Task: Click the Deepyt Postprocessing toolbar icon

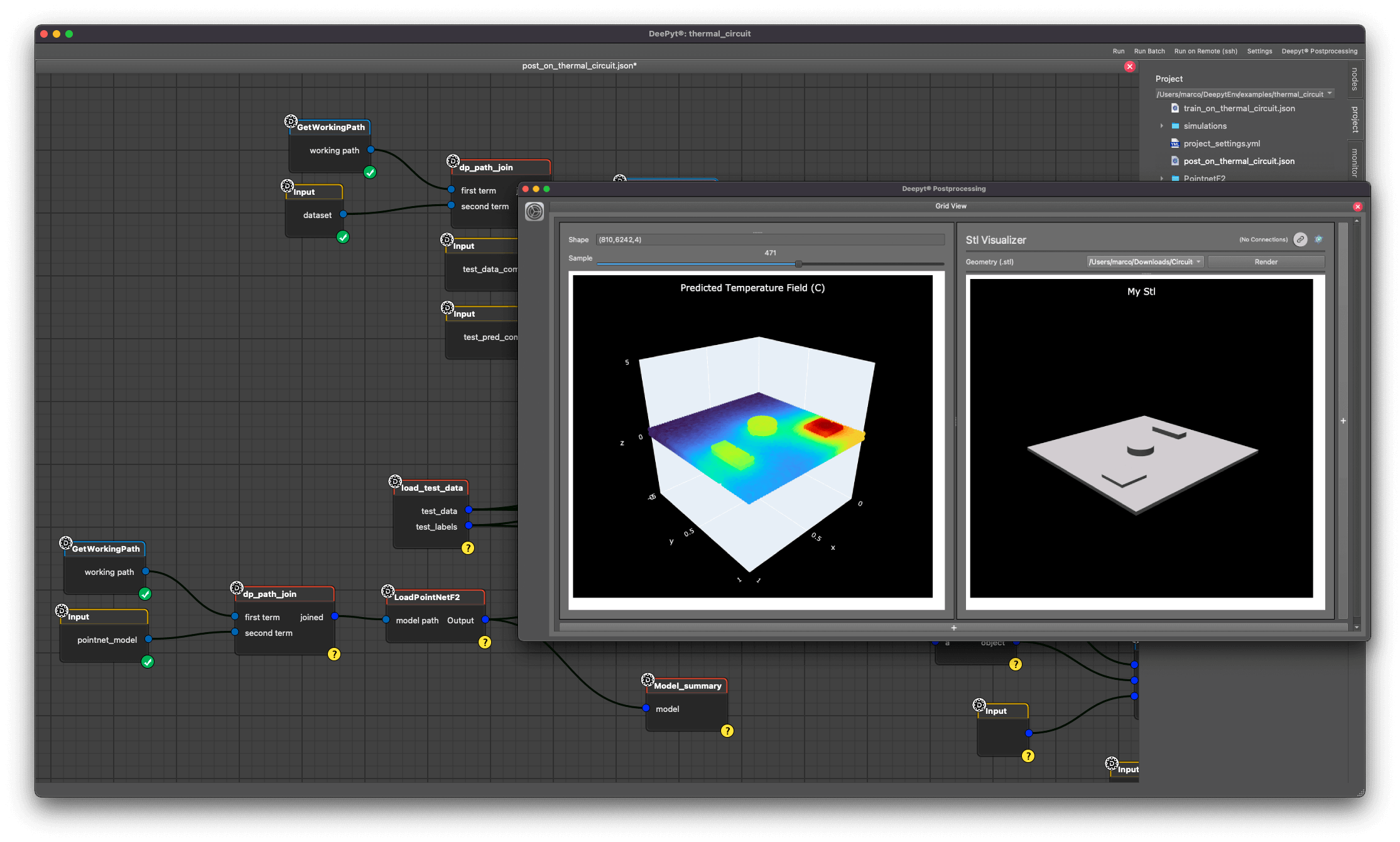Action: point(1320,50)
